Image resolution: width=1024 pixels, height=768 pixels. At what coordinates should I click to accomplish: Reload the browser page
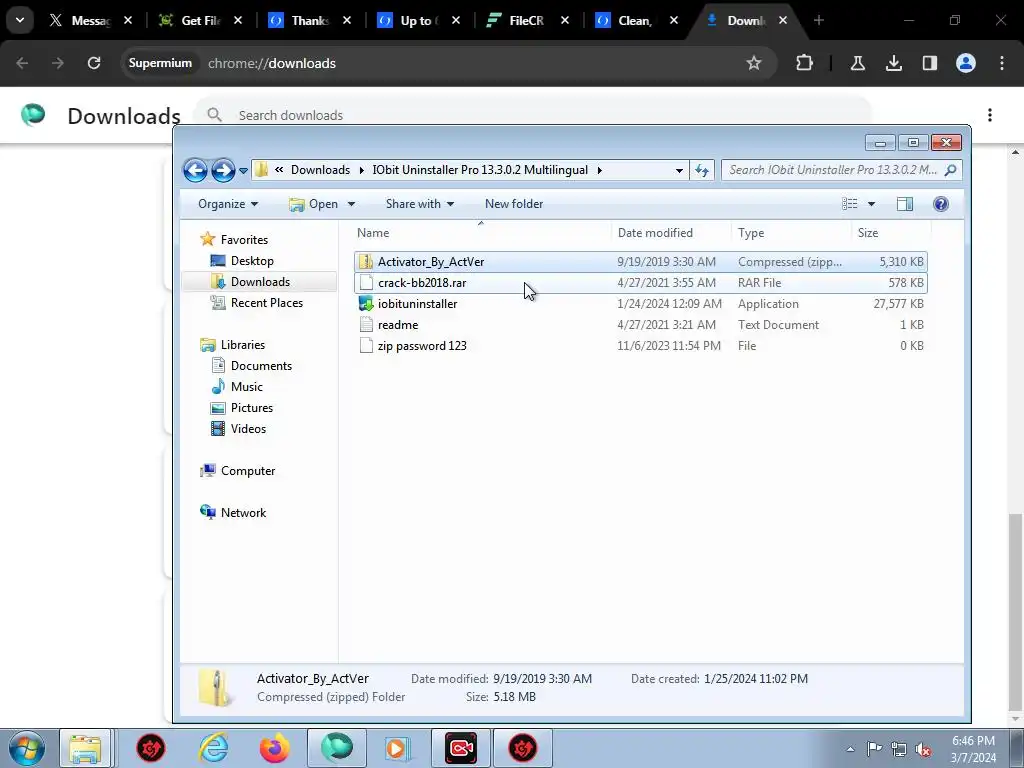[94, 63]
